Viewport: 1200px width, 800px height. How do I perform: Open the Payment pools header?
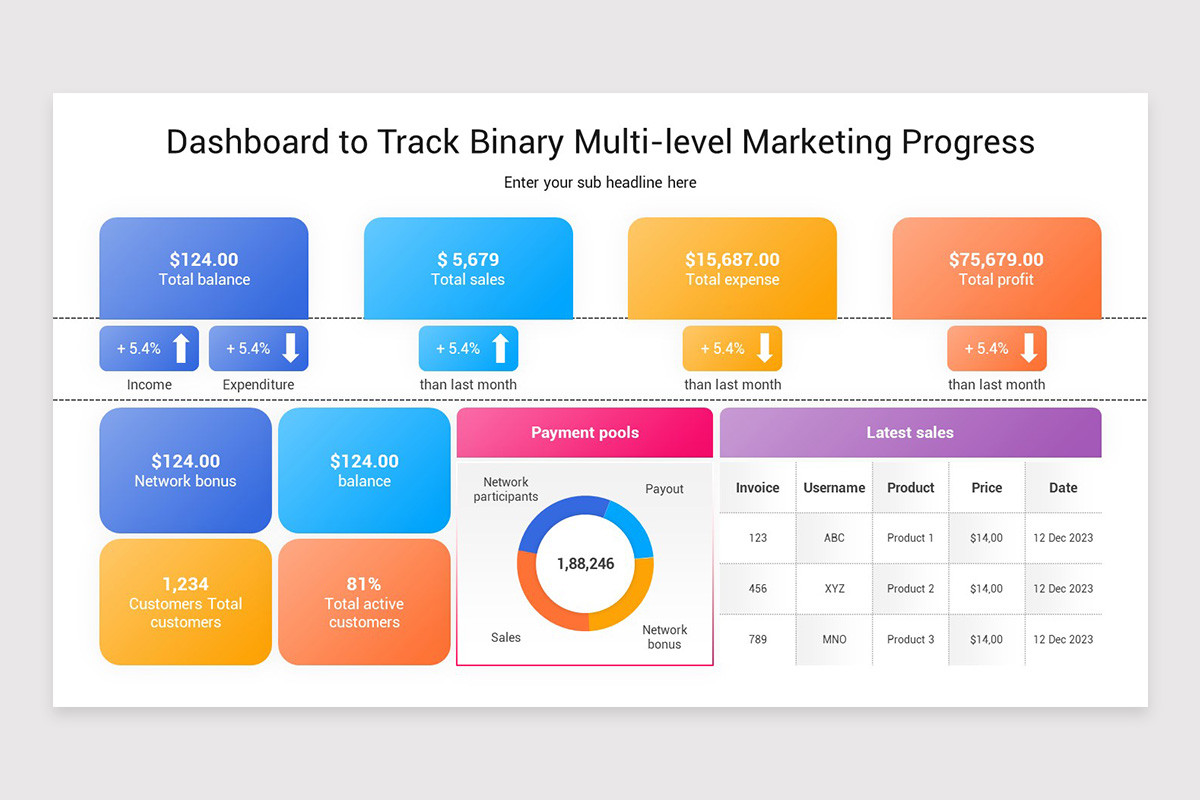click(585, 432)
